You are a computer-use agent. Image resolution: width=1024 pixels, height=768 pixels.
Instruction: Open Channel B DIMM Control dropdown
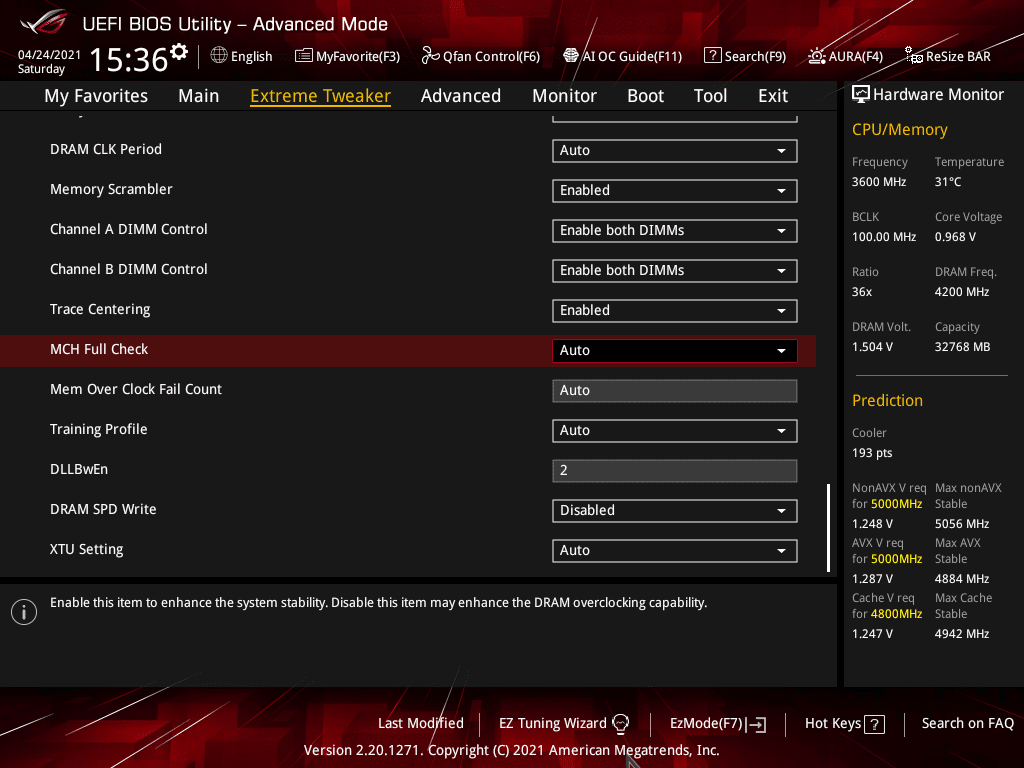click(x=675, y=270)
